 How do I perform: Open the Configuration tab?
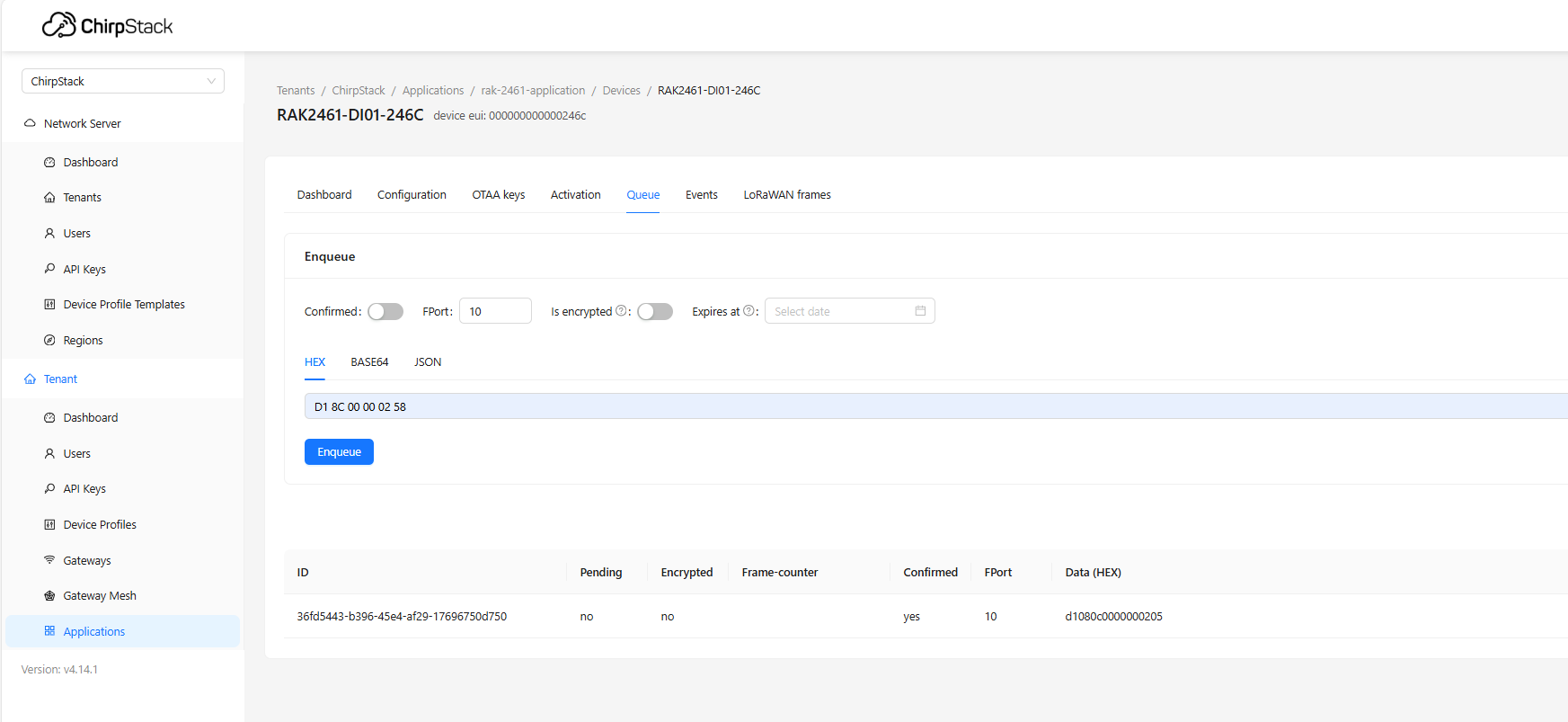click(412, 195)
